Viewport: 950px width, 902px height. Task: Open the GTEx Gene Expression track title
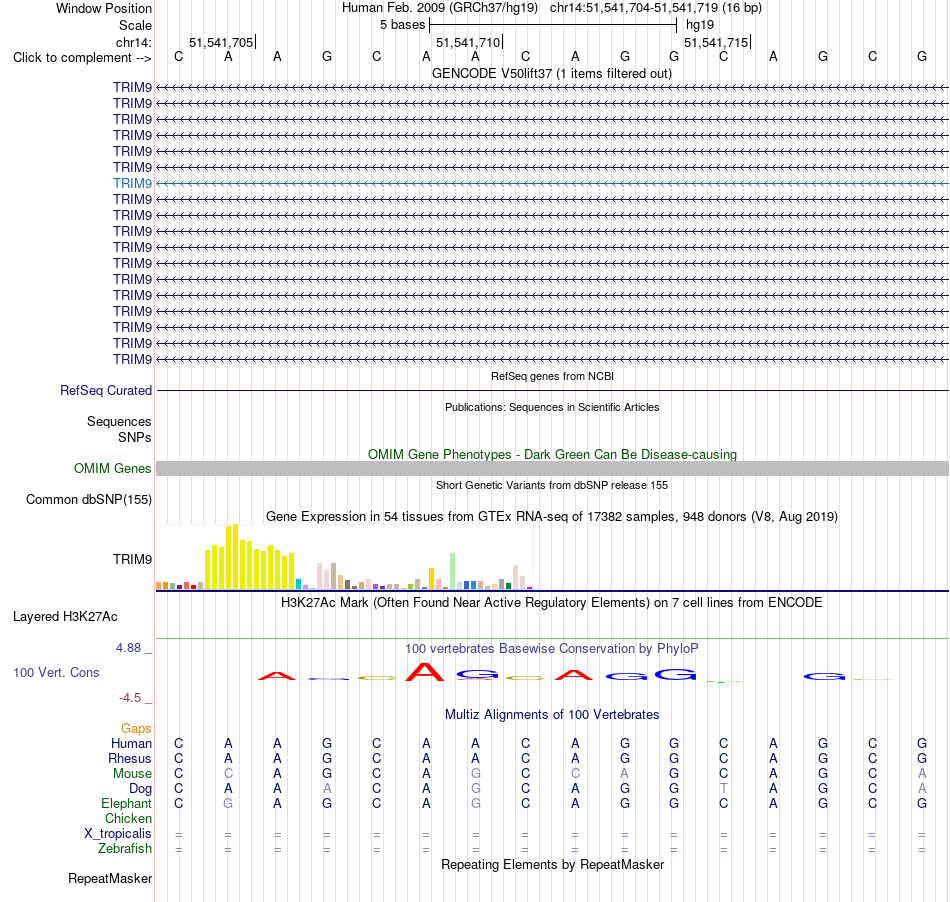(552, 517)
